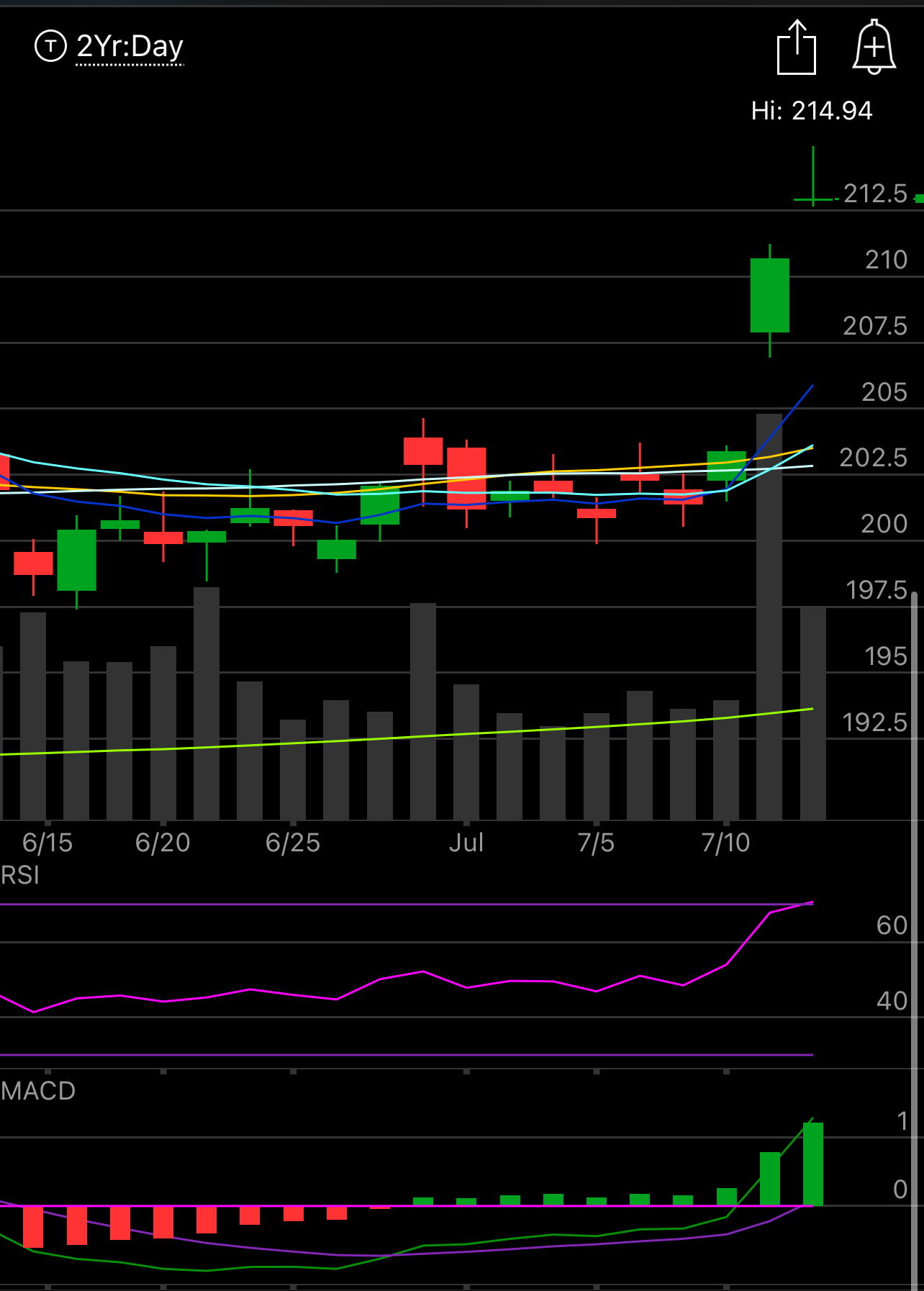Tap the tallest green MACD histogram bar
The image size is (924, 1291).
coord(813,1164)
